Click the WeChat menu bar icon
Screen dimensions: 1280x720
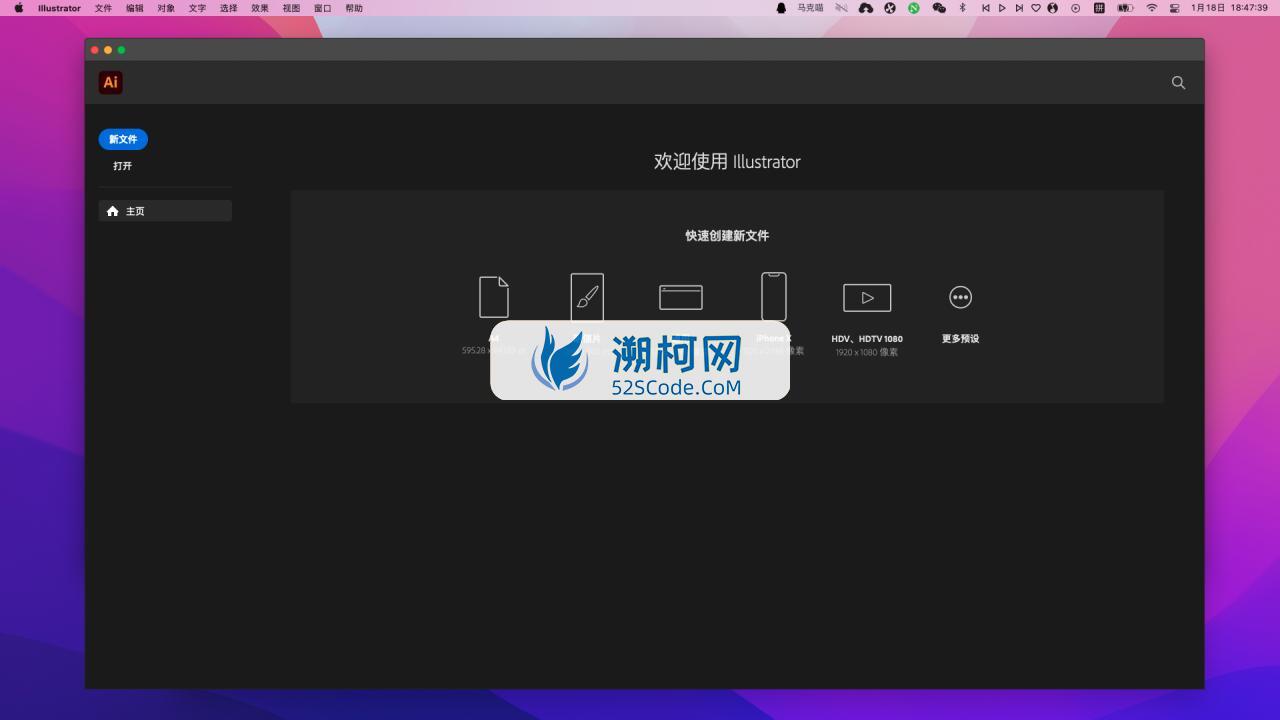(939, 8)
